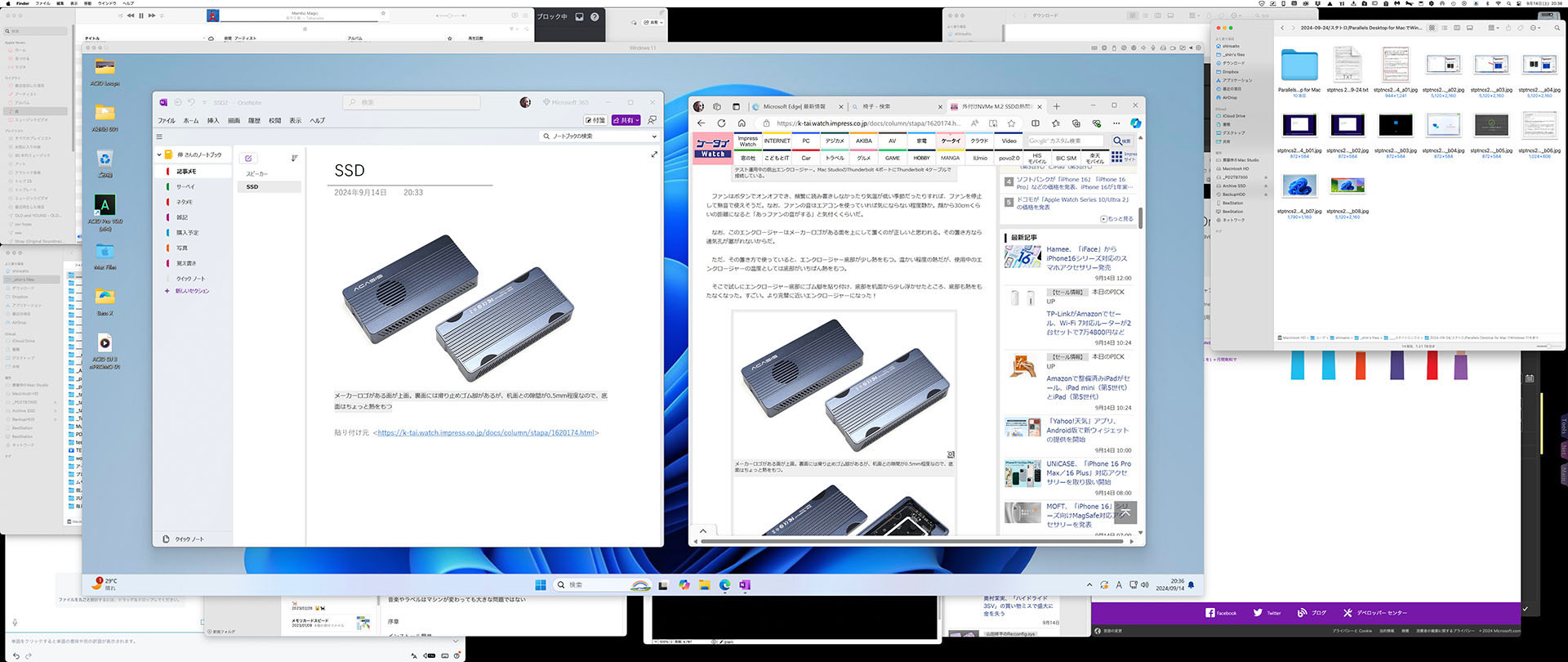Open the k-tai.watch source link in note
The height and width of the screenshot is (662, 1568).
[486, 433]
